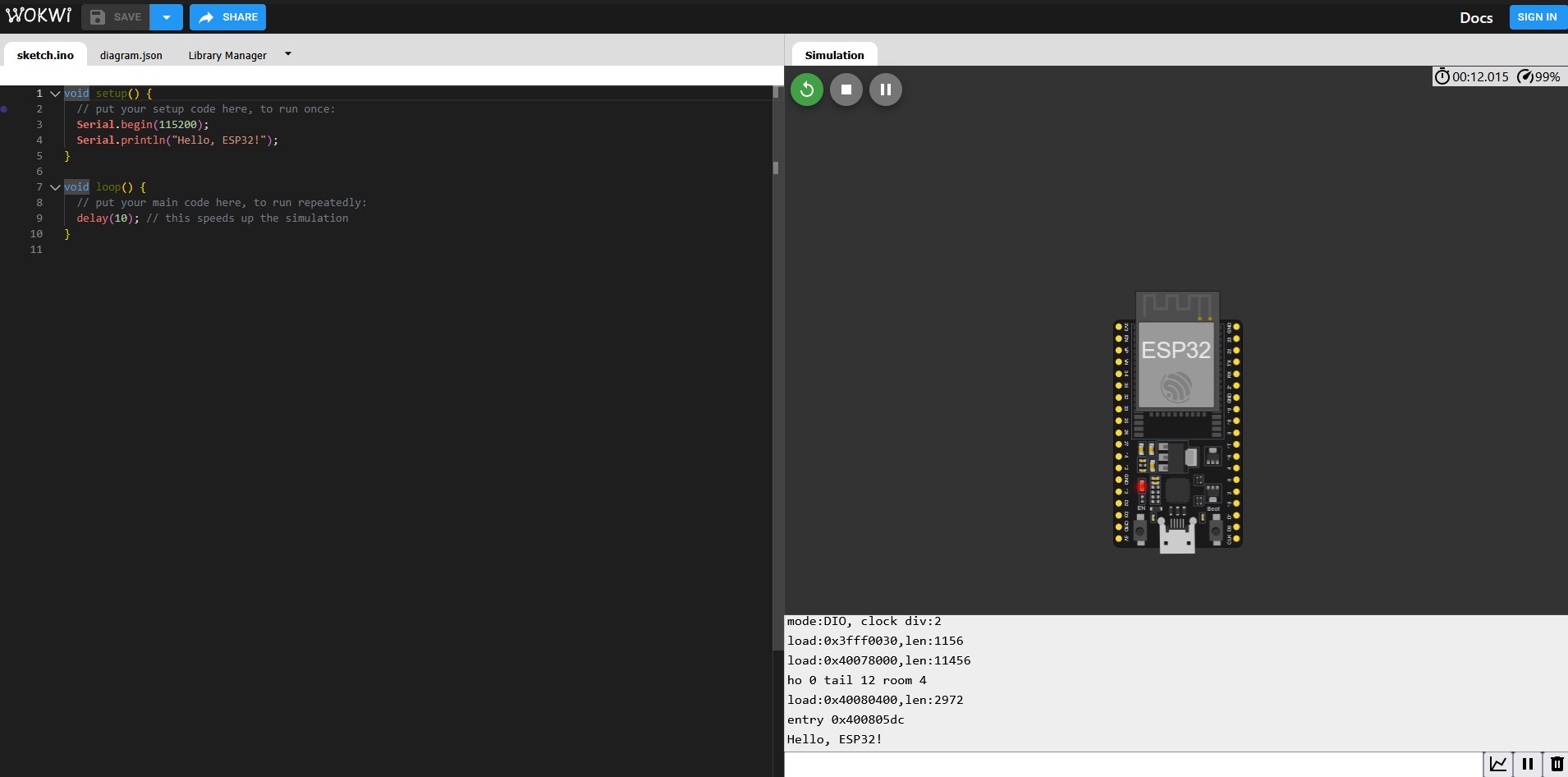This screenshot has height=777, width=1568.
Task: Click the "load:0x40078000,len:11456" serial line
Action: [x=878, y=660]
